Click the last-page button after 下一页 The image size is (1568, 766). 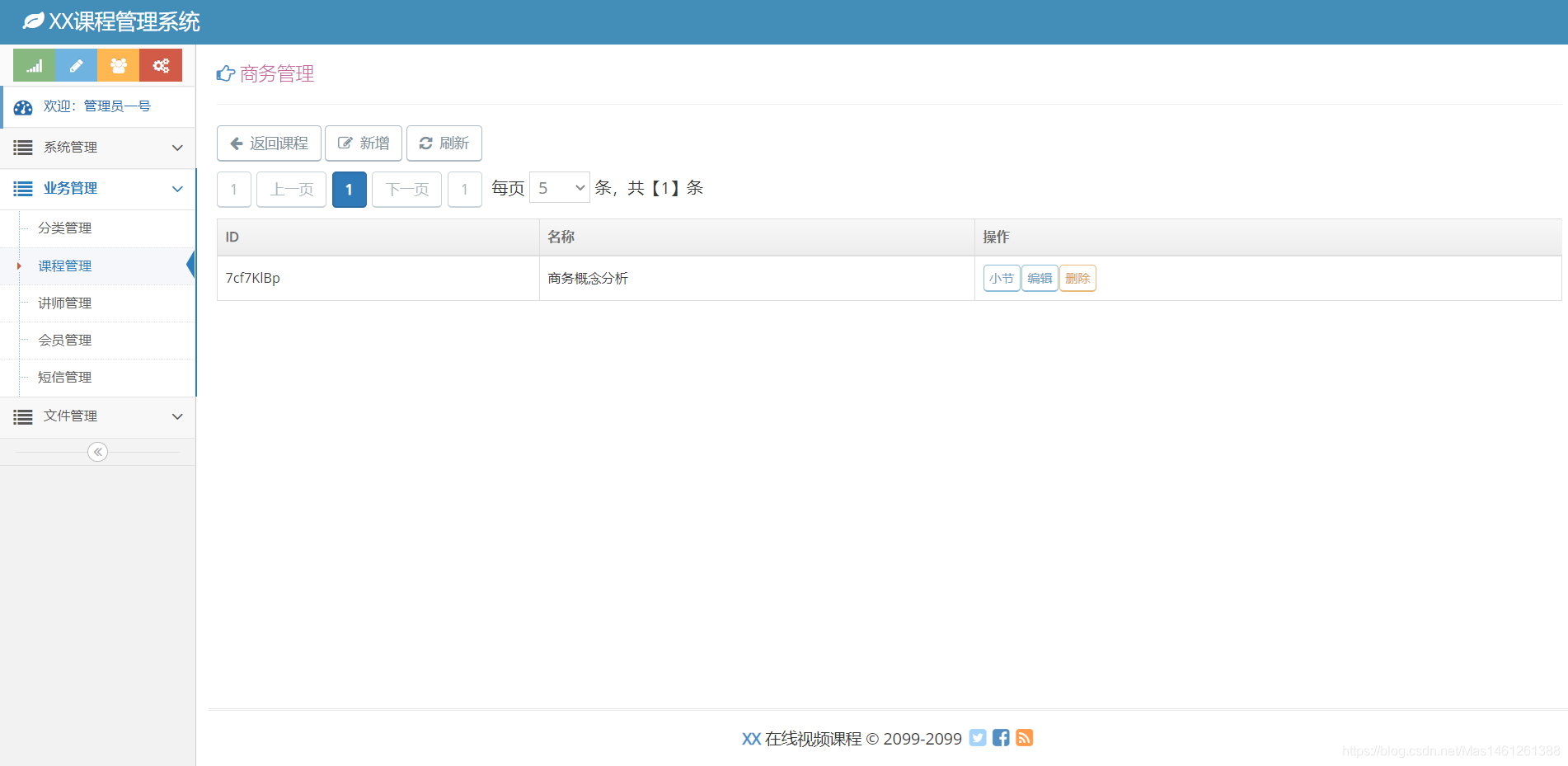[x=465, y=190]
